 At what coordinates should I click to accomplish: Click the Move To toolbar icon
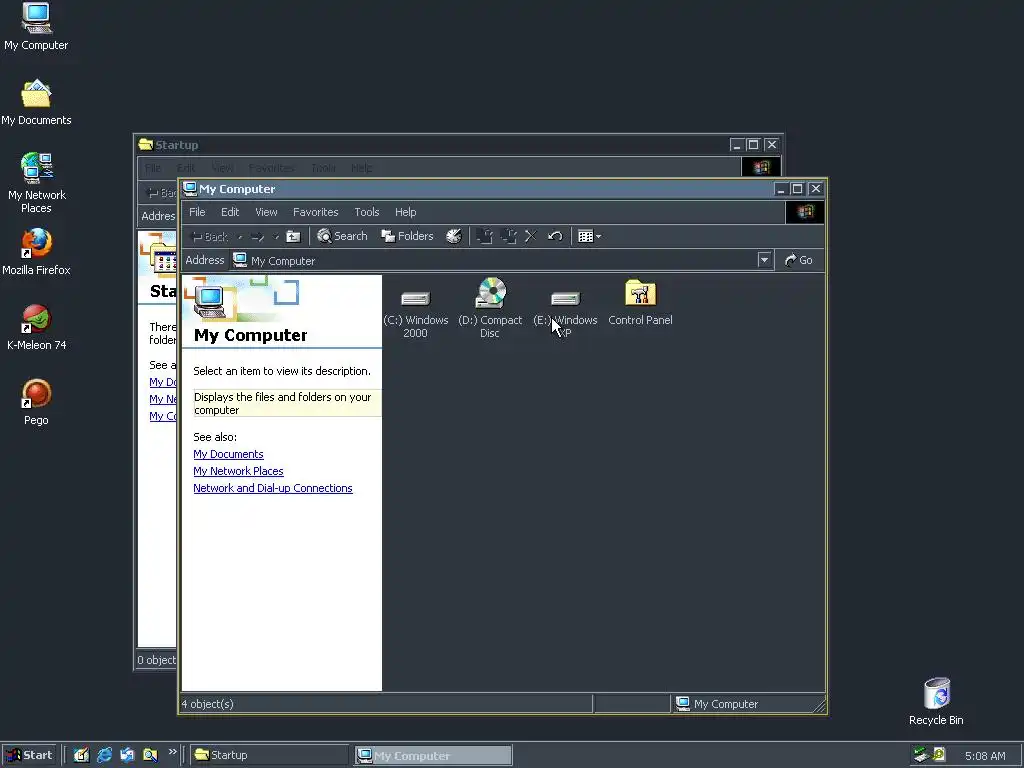tap(485, 236)
